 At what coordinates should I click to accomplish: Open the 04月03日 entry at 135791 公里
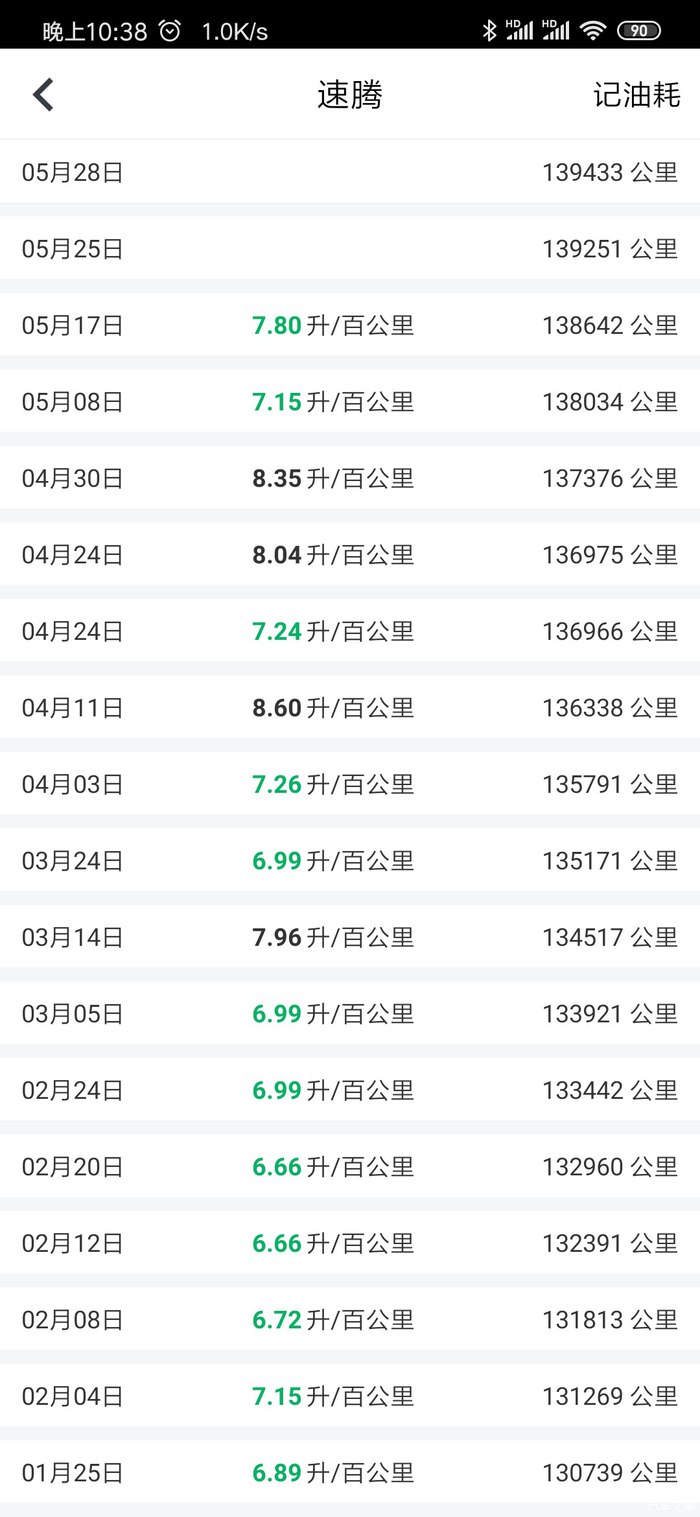(350, 784)
